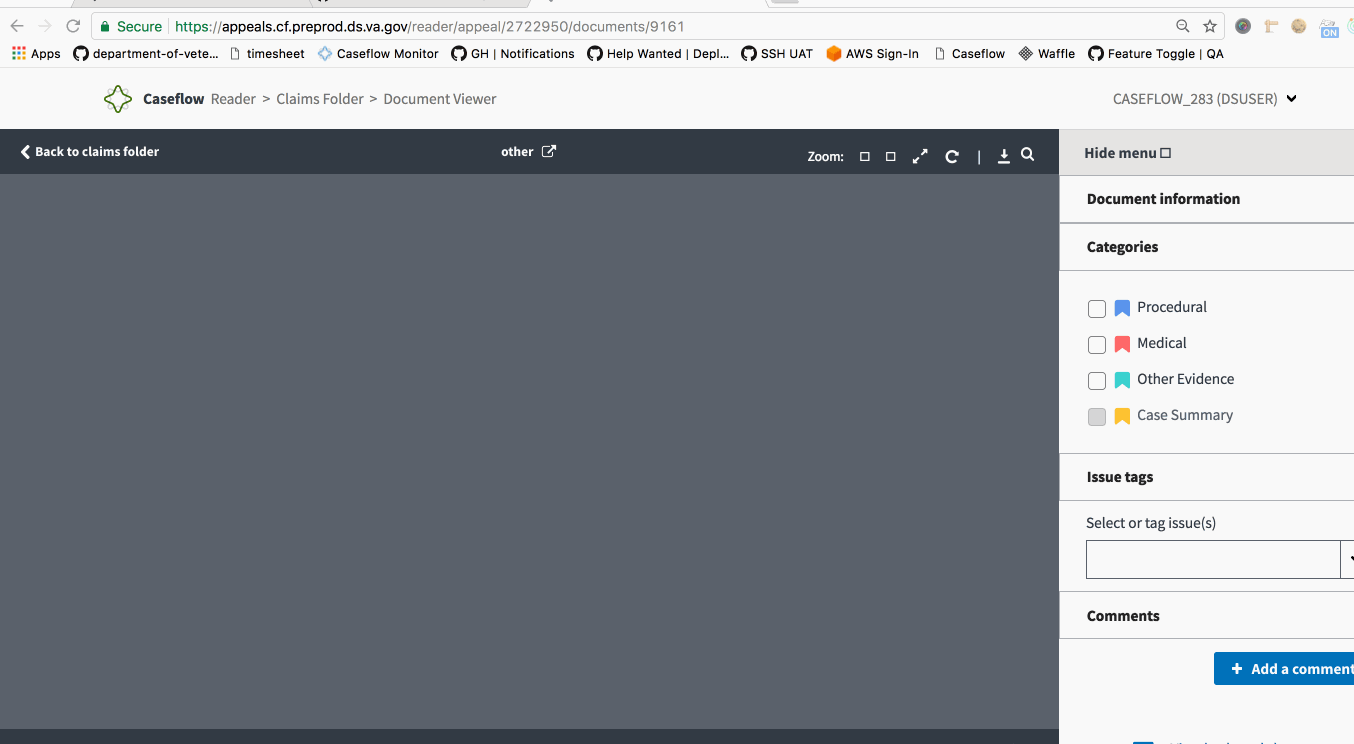Rotate the document with the rotate icon
The width and height of the screenshot is (1354, 744).
(x=952, y=156)
